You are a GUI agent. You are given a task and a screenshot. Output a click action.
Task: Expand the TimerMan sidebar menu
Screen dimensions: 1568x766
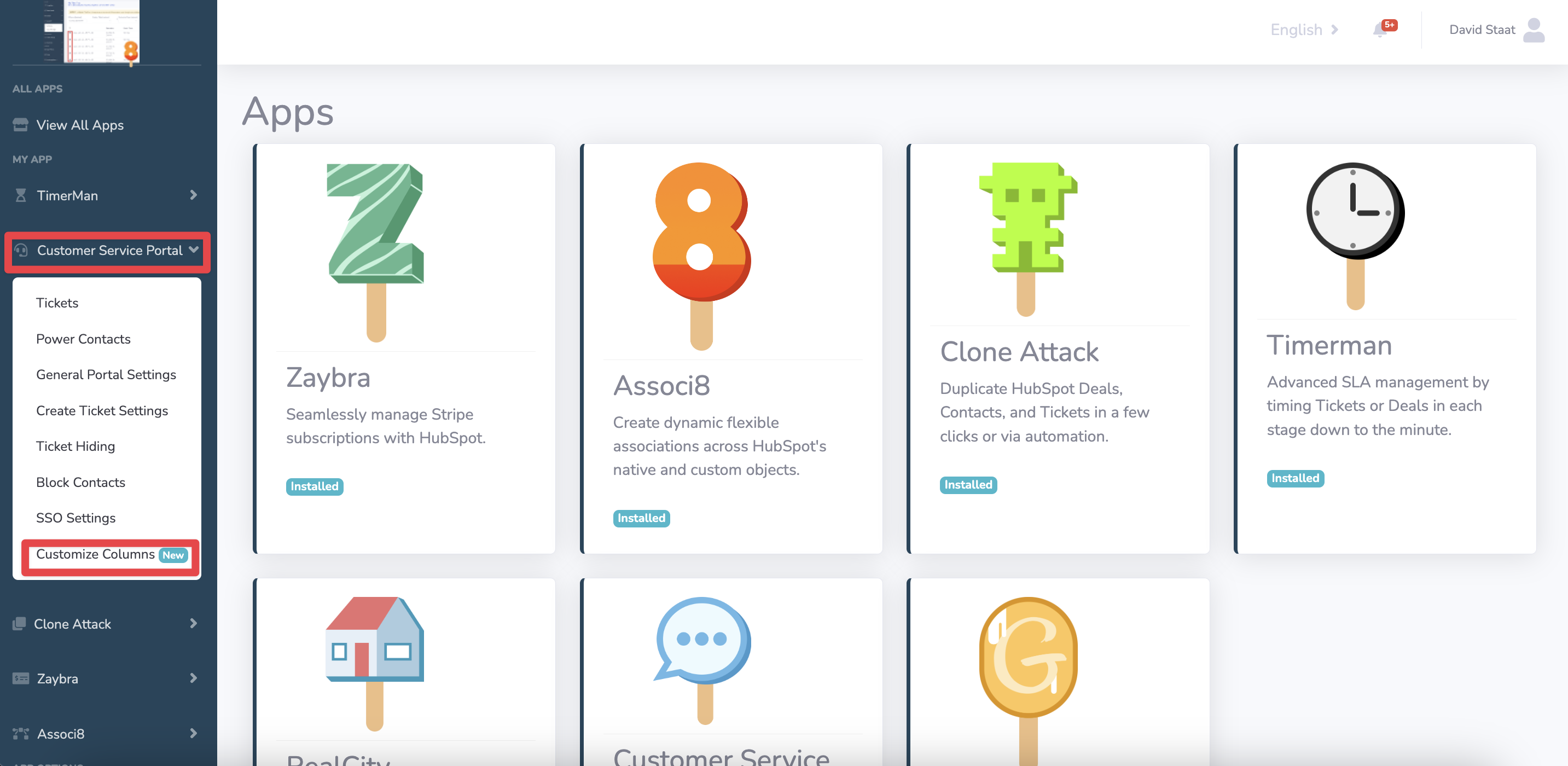(107, 195)
